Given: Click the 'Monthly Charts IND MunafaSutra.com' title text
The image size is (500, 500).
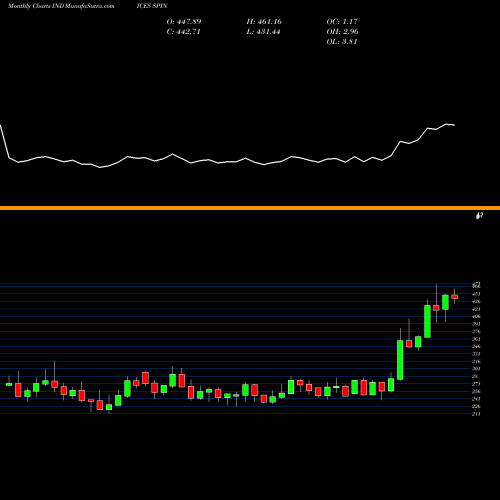Looking at the screenshot, I should 61,6.
